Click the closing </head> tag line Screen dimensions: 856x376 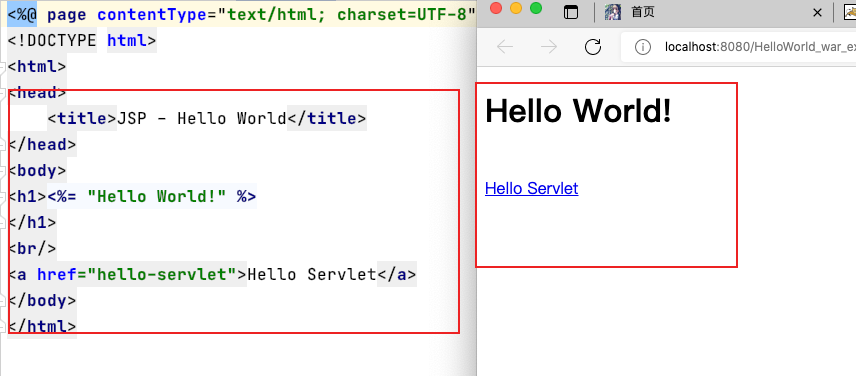(42, 145)
